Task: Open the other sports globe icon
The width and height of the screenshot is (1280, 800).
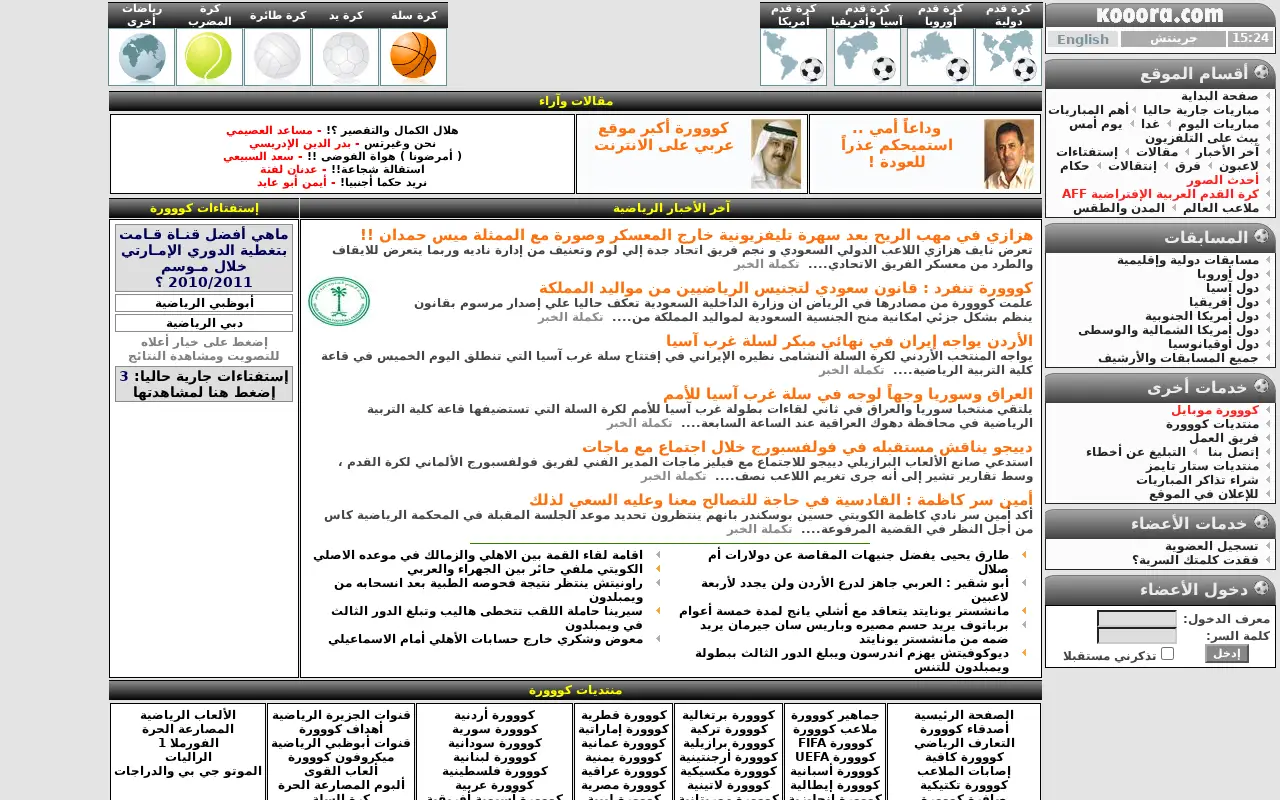Action: coord(141,56)
